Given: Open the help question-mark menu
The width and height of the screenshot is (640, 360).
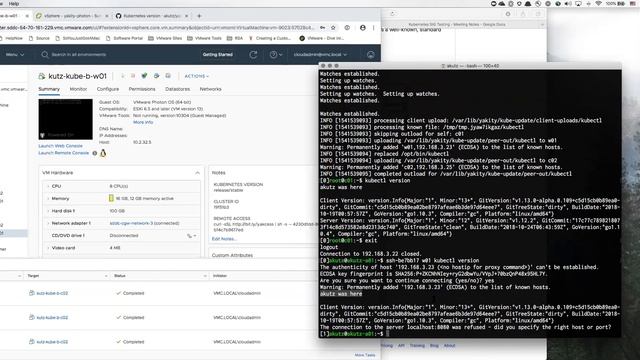Looking at the screenshot, I should (x=276, y=55).
